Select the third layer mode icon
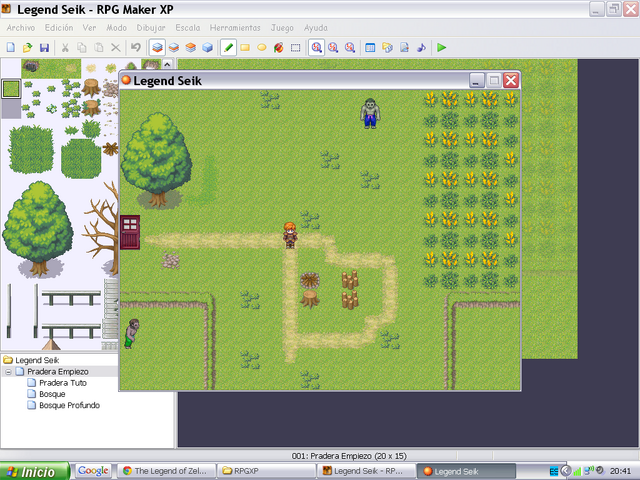This screenshot has height=480, width=640. 191,48
